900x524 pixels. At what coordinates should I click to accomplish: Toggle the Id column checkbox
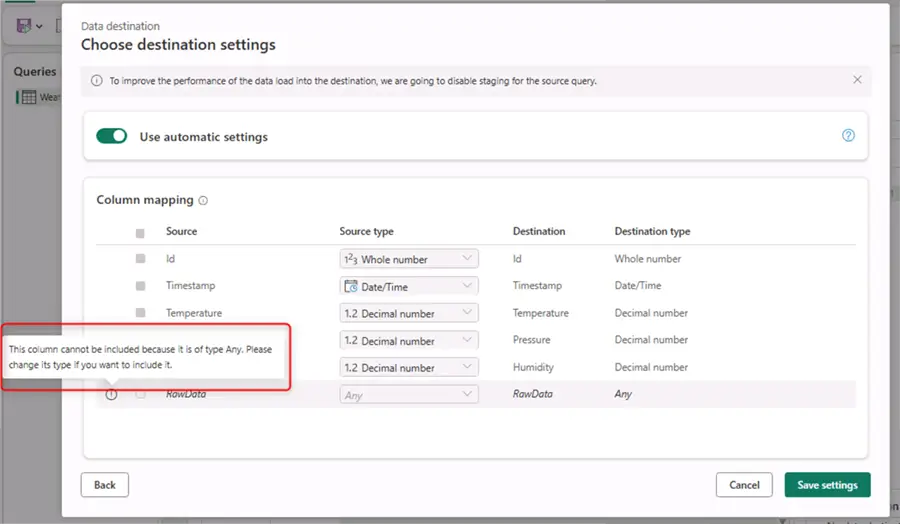140,258
